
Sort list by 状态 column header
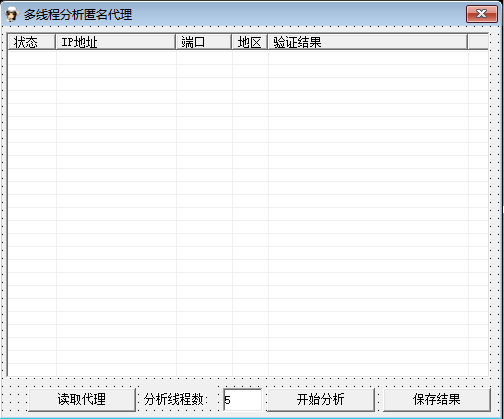(31, 42)
